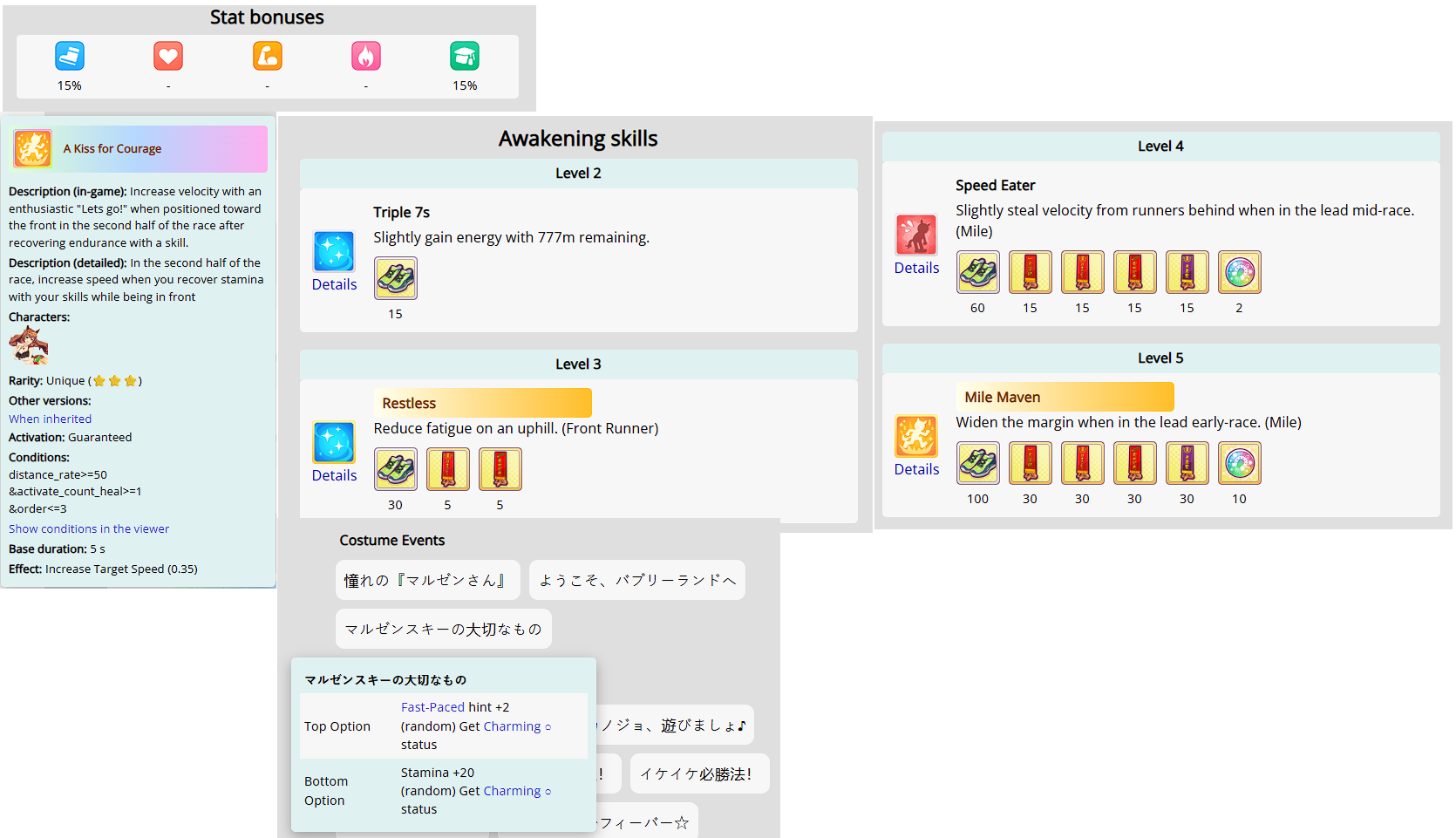Click the red Speed Eater skill icon
1456x838 pixels.
[x=916, y=235]
